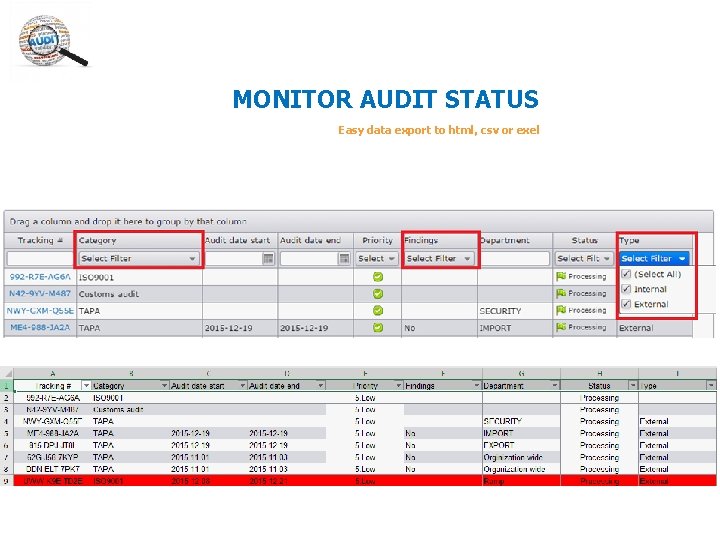Open tracking link NWY-GXM-Q55E
Viewport: 720px width, 540px height.
[x=40, y=311]
